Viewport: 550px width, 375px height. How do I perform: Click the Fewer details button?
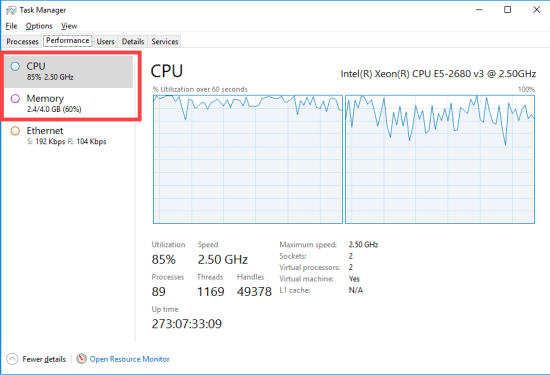(36, 359)
